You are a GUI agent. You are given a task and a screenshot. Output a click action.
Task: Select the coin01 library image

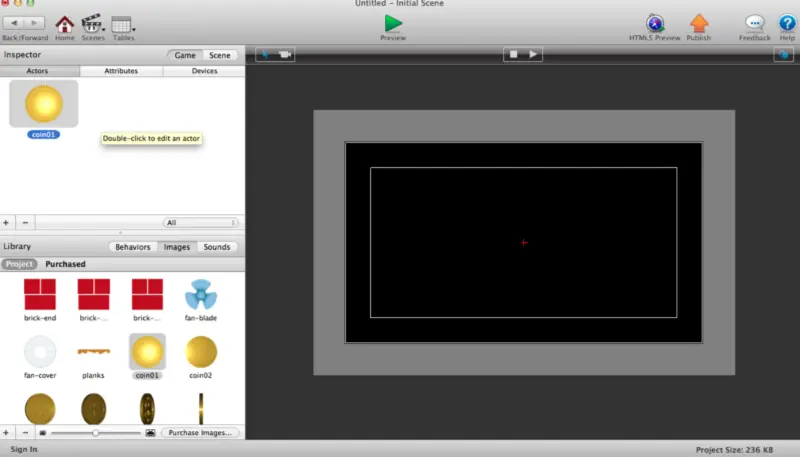(147, 351)
